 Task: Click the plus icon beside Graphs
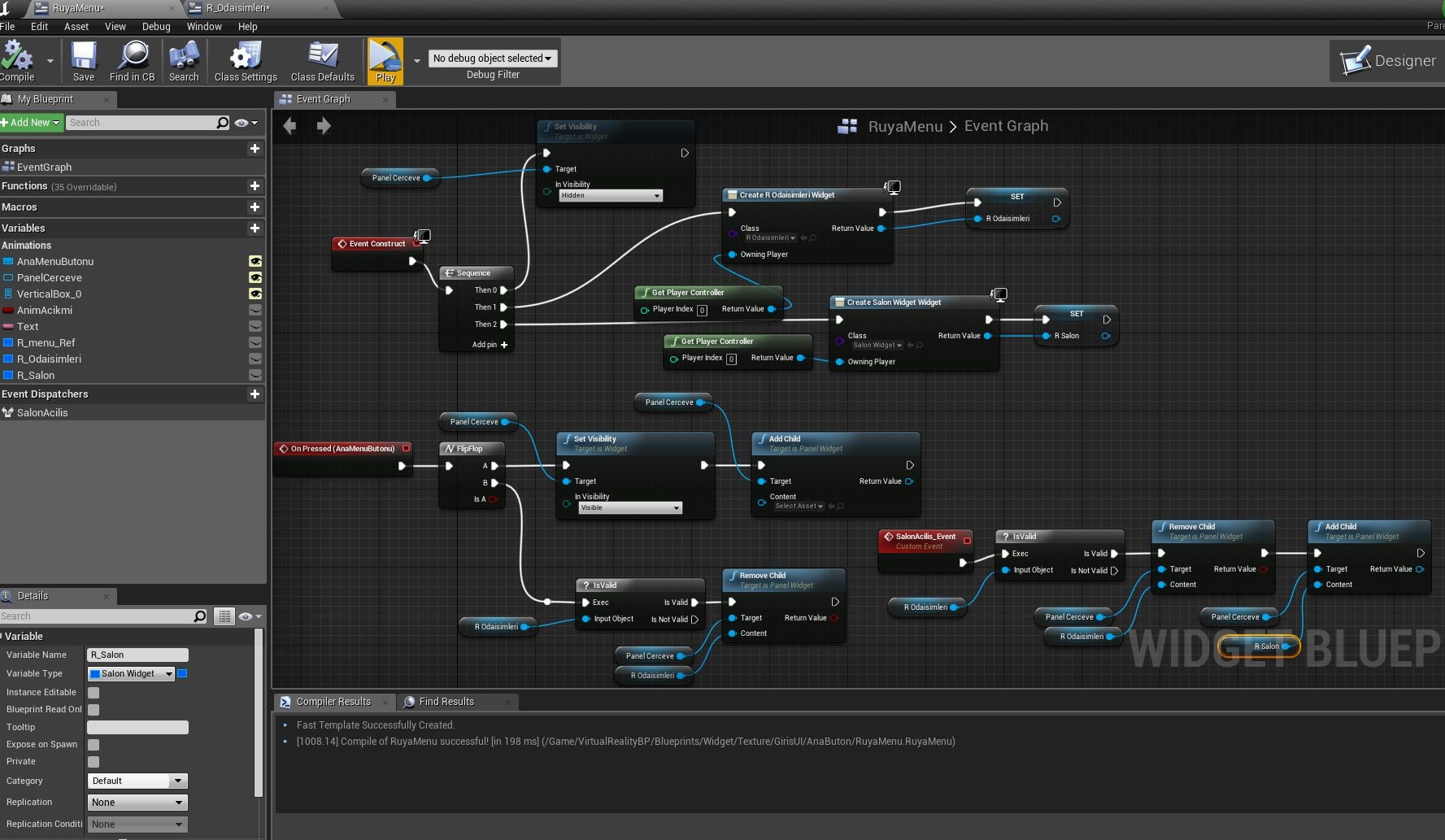(255, 149)
